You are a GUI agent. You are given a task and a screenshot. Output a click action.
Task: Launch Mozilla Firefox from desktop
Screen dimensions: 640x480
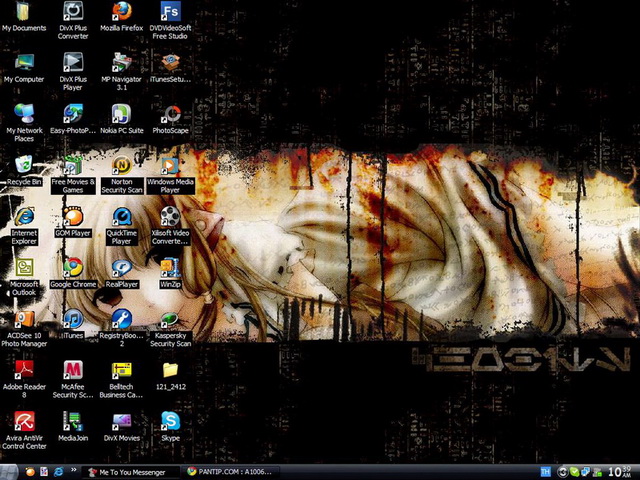(x=122, y=11)
